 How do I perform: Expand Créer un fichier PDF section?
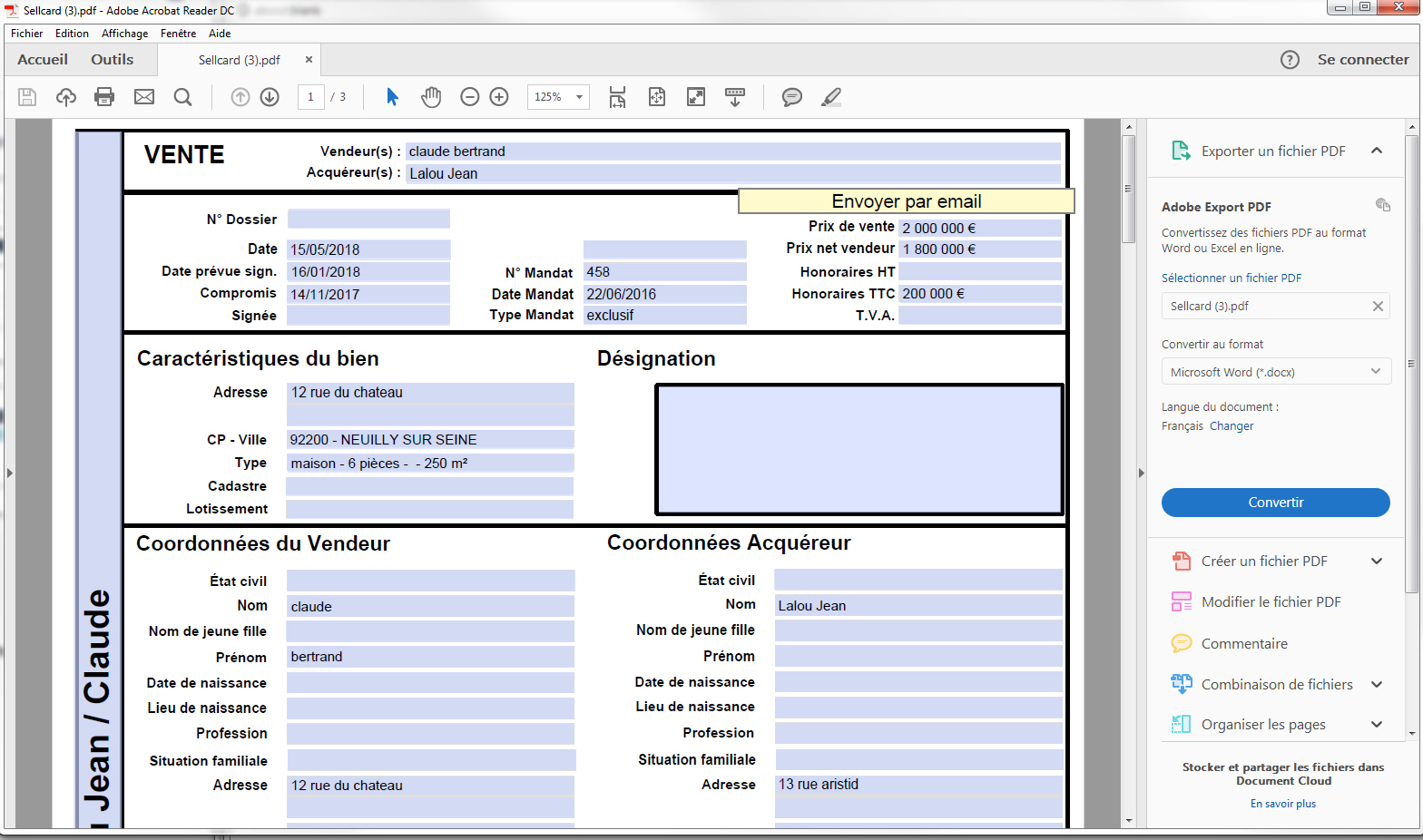point(1376,562)
